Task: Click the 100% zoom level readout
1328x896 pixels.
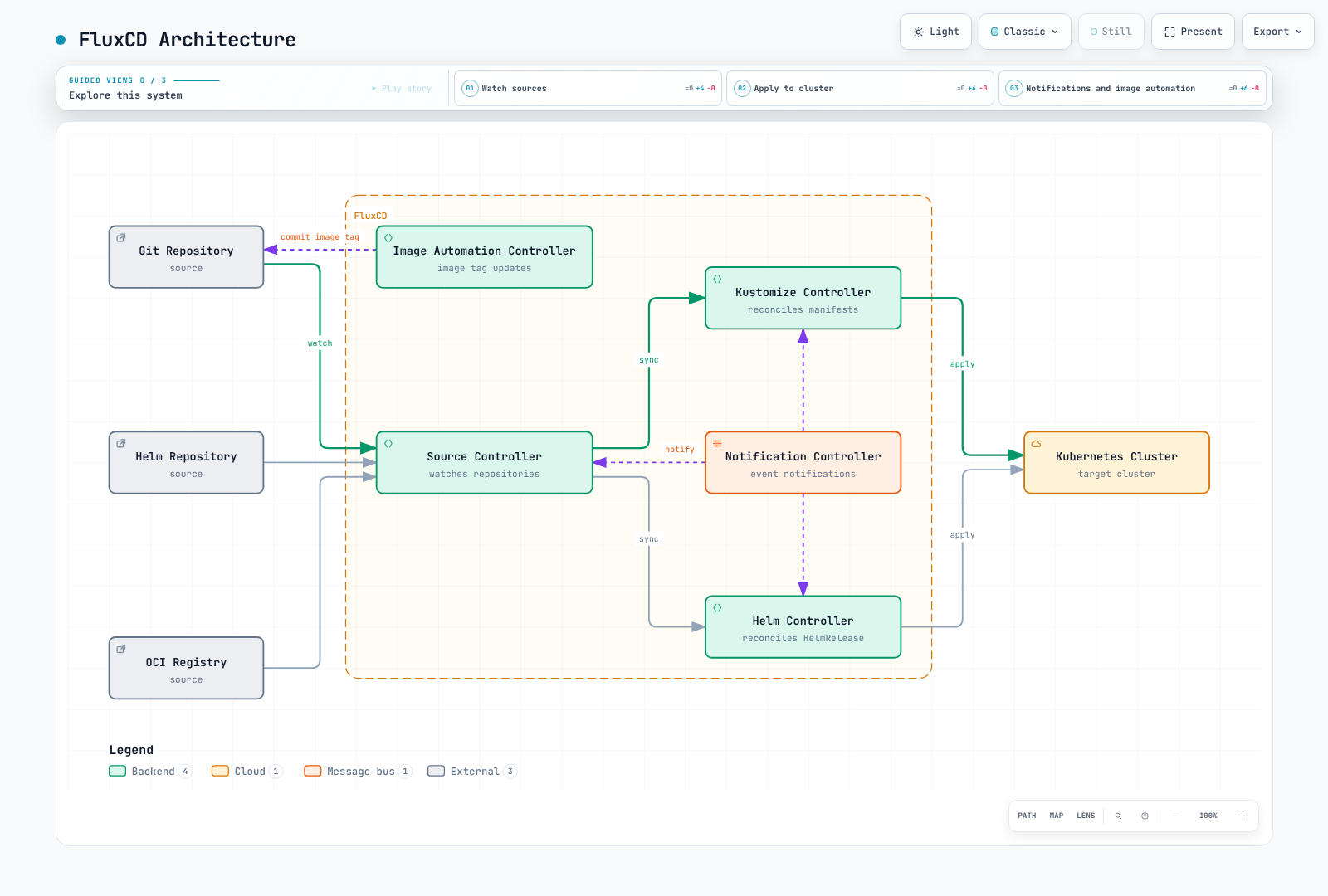Action: pyautogui.click(x=1208, y=816)
